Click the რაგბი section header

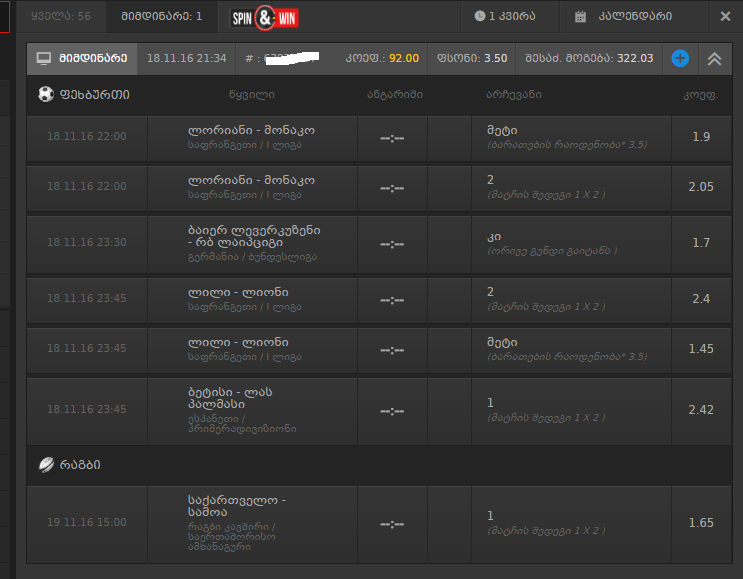(80, 465)
